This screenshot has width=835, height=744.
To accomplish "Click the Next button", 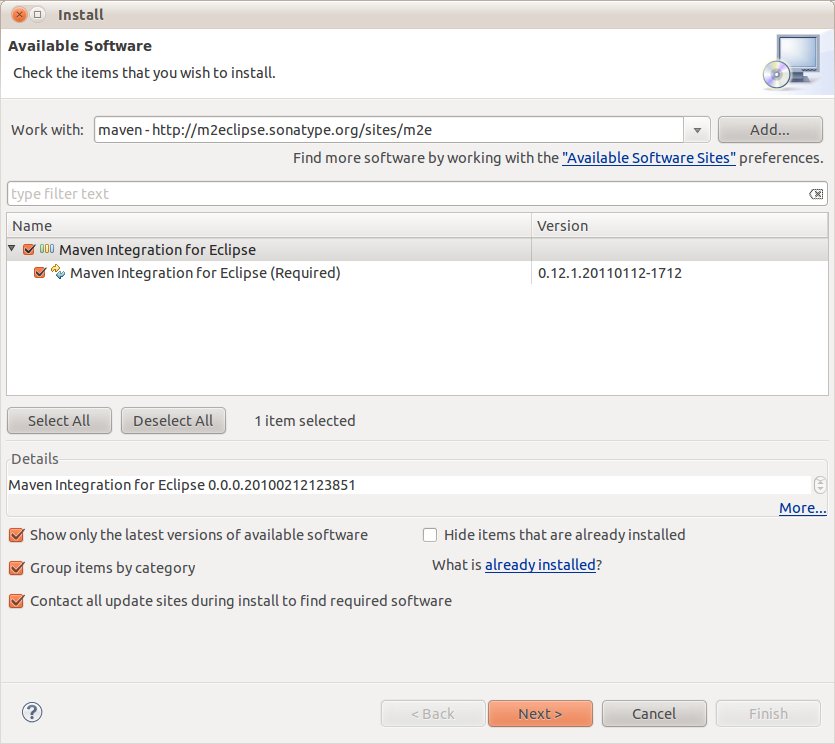I will 540,713.
